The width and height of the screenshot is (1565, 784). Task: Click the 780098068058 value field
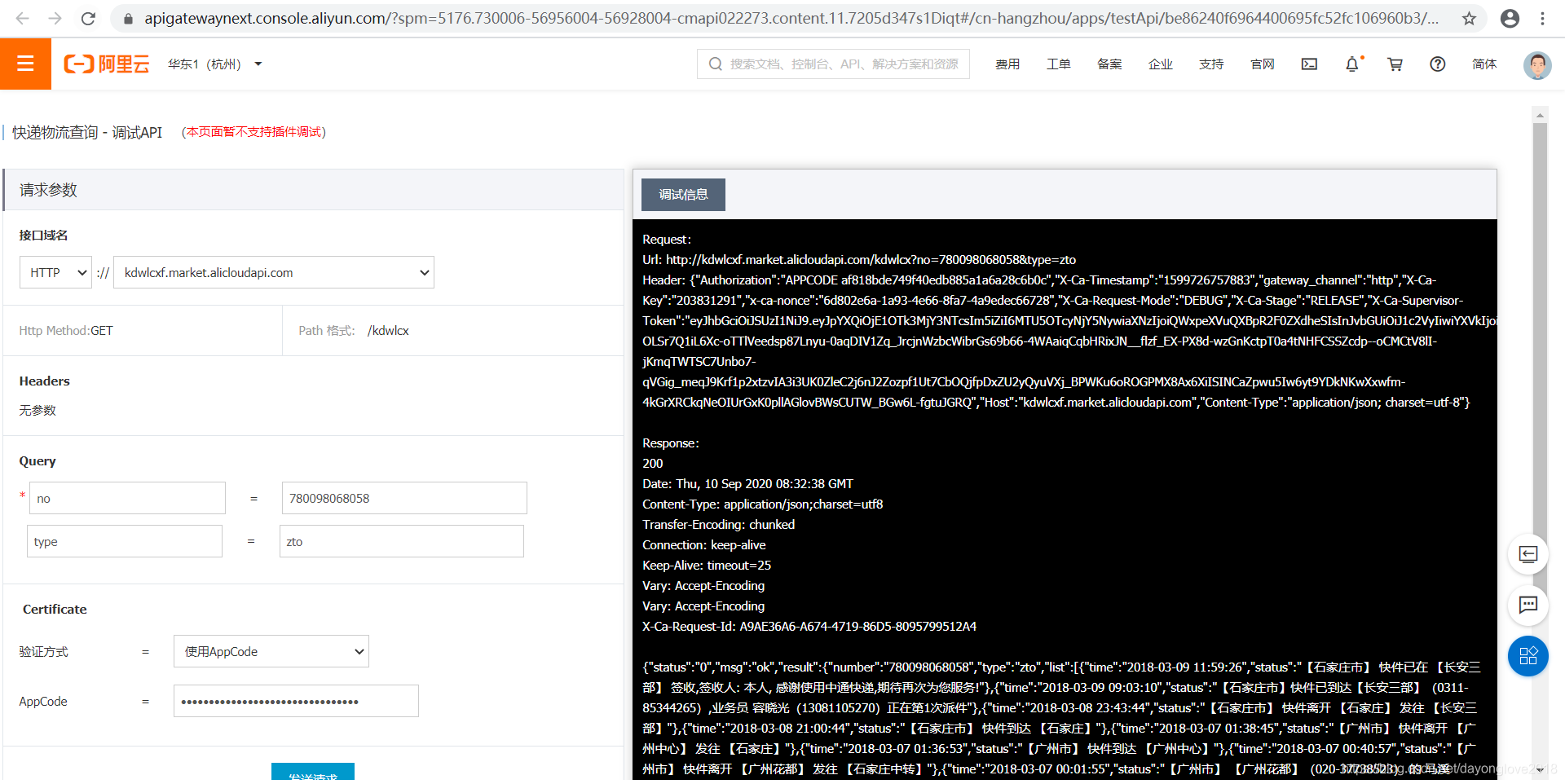(404, 498)
